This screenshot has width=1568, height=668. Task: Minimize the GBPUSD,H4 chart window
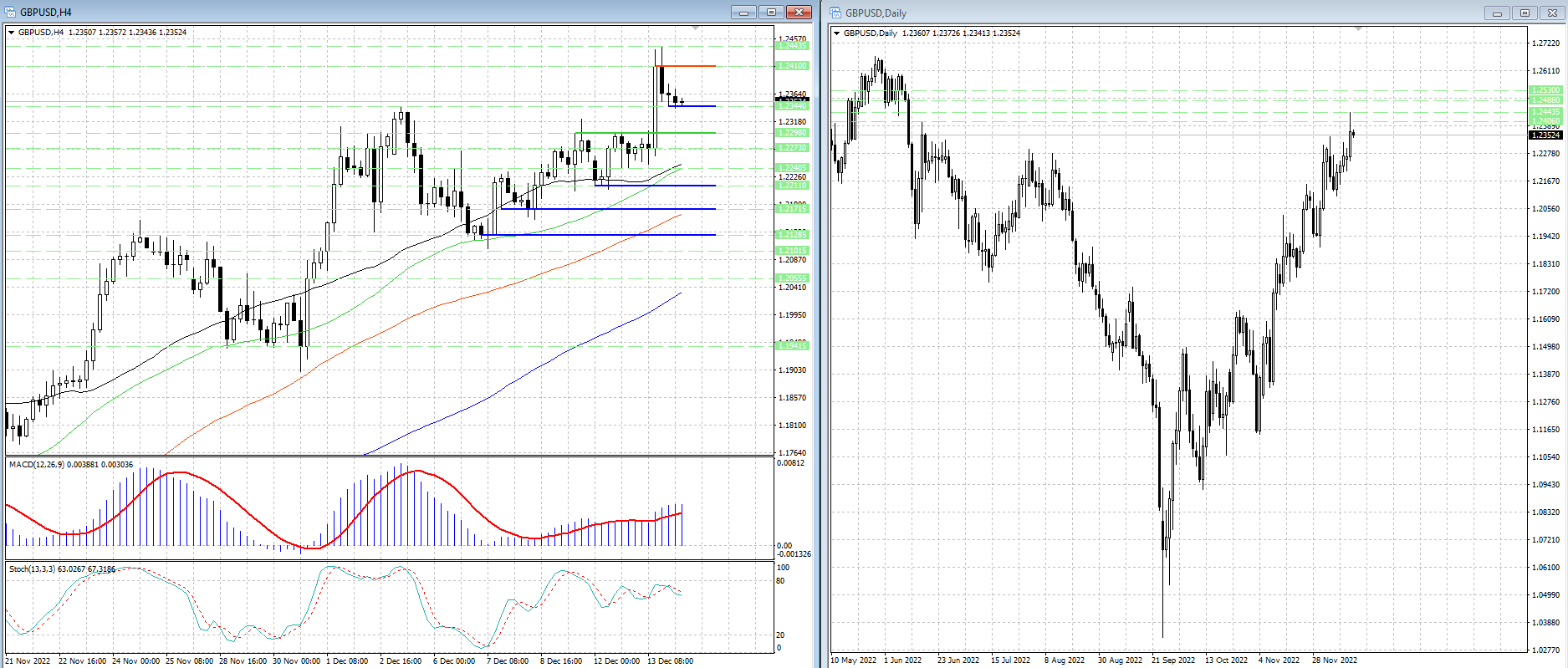coord(743,12)
